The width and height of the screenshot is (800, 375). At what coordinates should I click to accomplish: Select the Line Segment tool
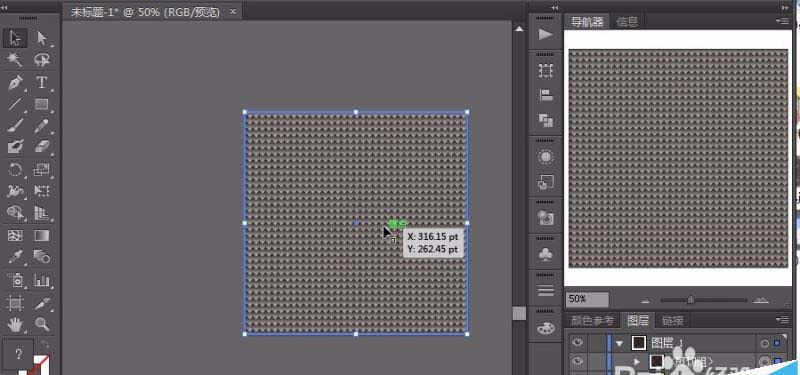pyautogui.click(x=15, y=105)
